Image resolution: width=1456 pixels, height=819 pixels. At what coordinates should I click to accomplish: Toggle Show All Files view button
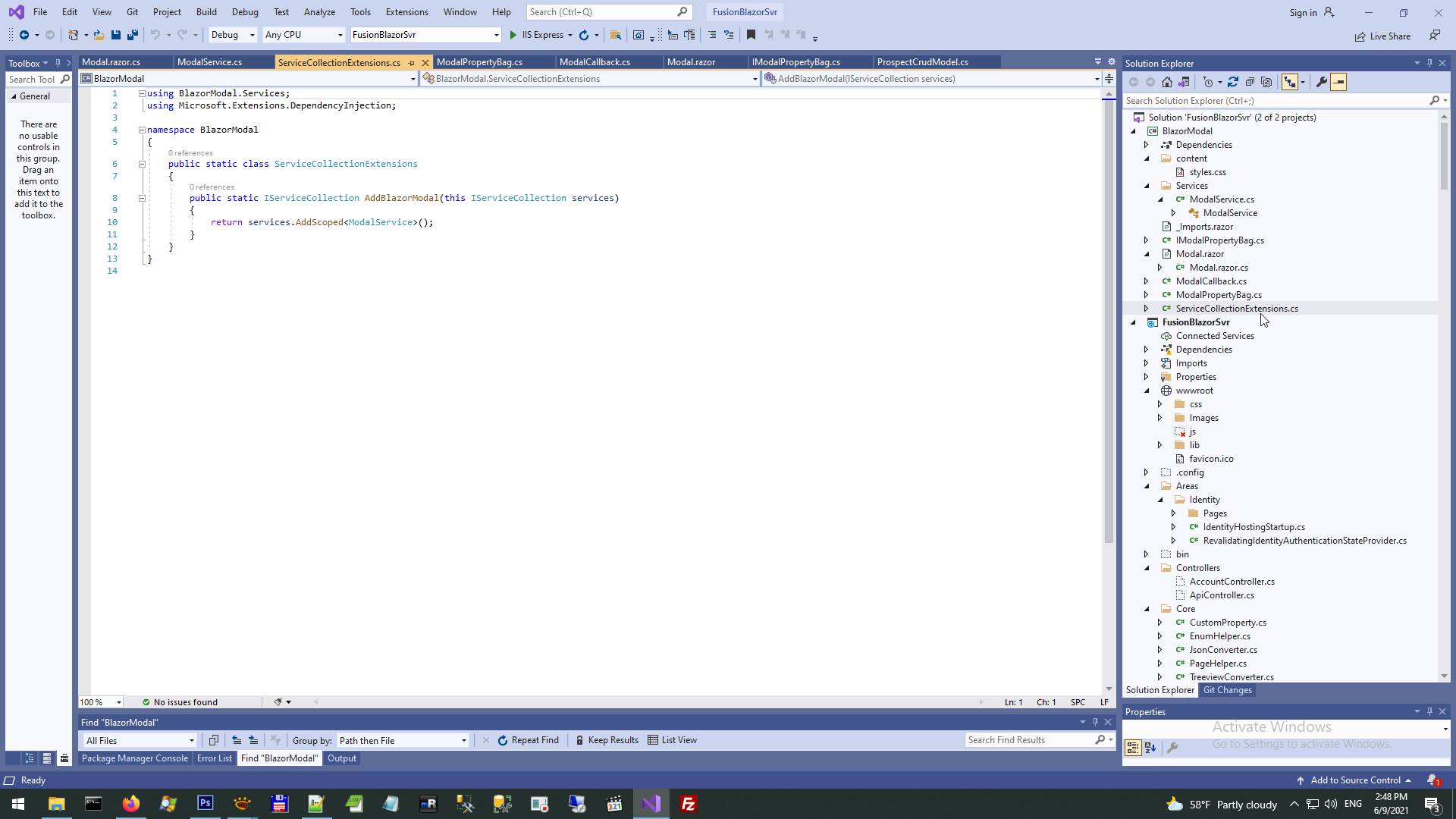click(x=1266, y=82)
